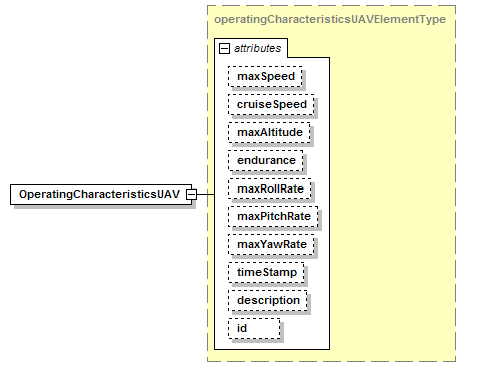
Task: Select the id attribute box
Action: (x=254, y=329)
